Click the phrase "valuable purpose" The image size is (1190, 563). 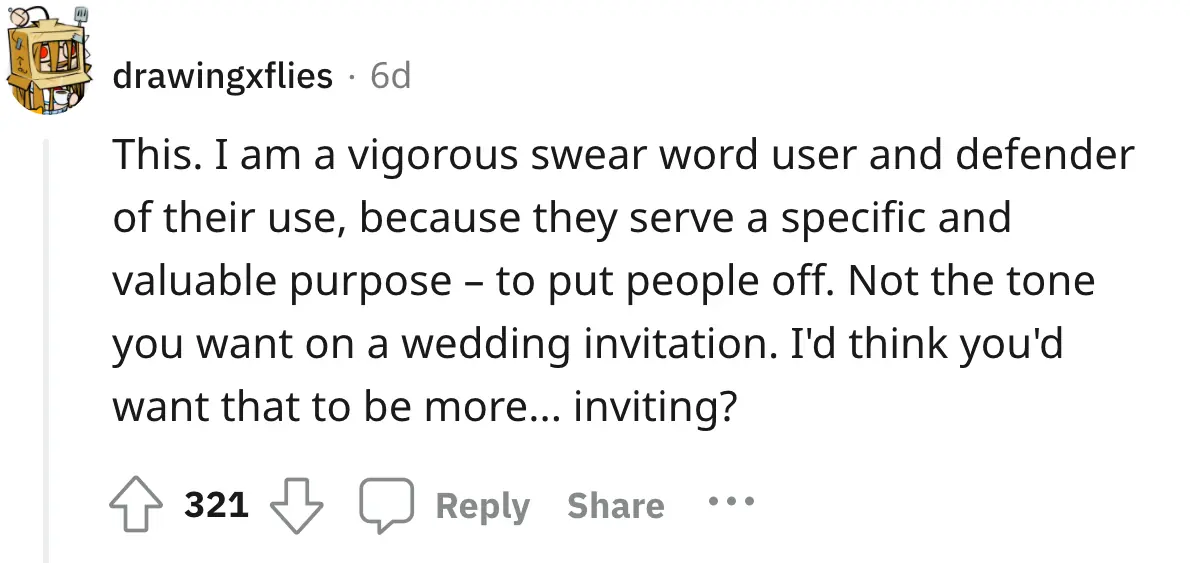tap(281, 282)
